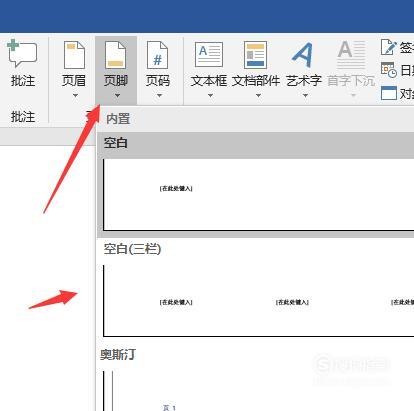Image resolution: width=414 pixels, height=411 pixels.
Task: Expand the 文本框 dropdown arrow
Action: point(210,96)
